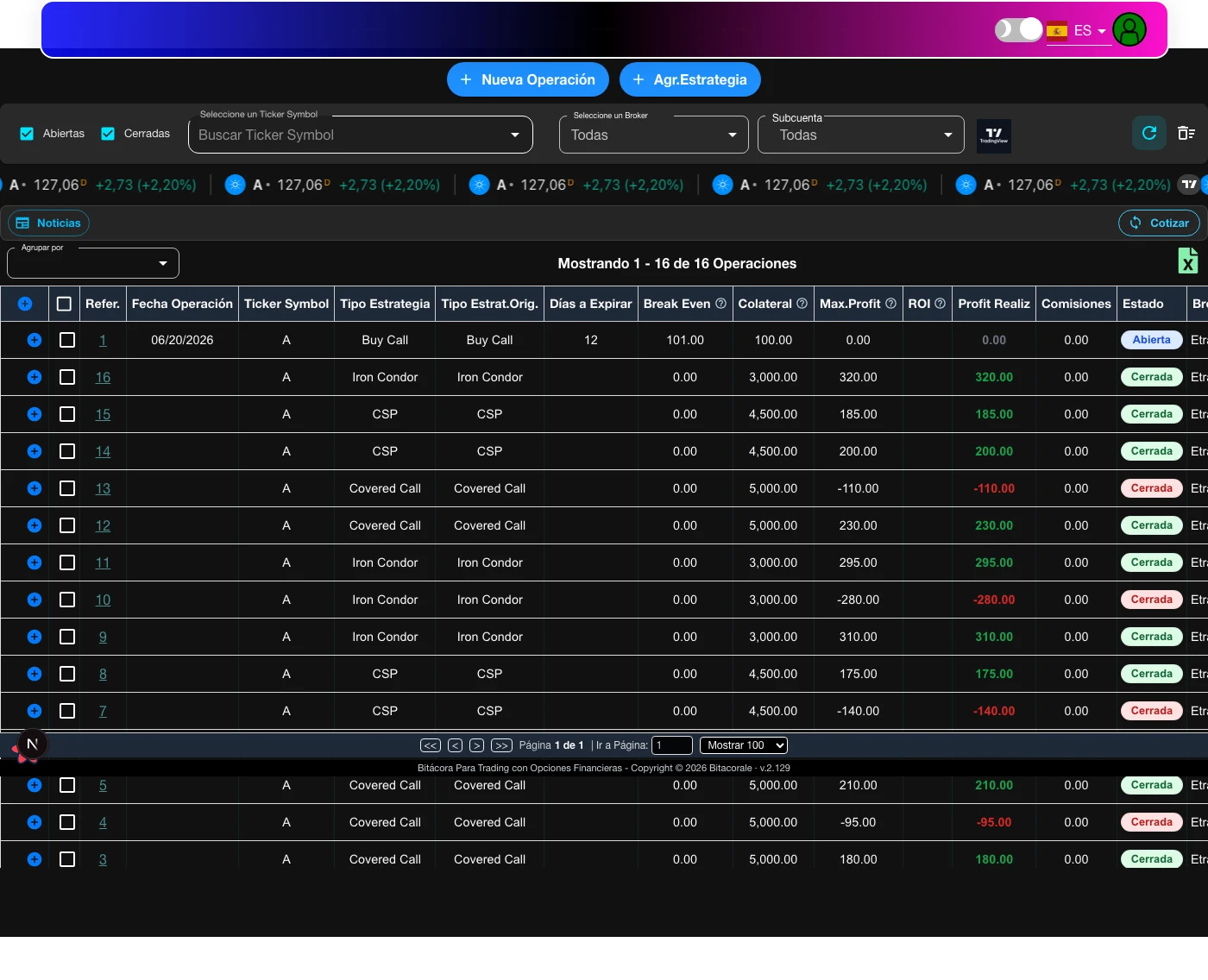Check the select-all header checkbox

64,304
